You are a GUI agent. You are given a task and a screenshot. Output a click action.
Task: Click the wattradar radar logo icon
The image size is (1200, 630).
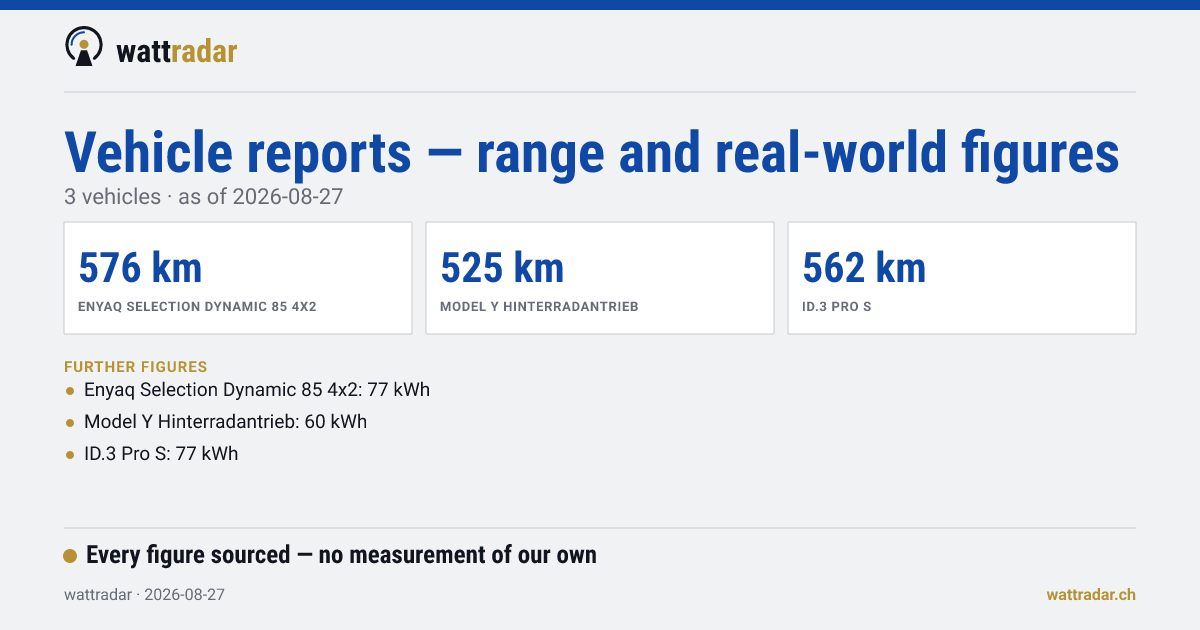[84, 46]
